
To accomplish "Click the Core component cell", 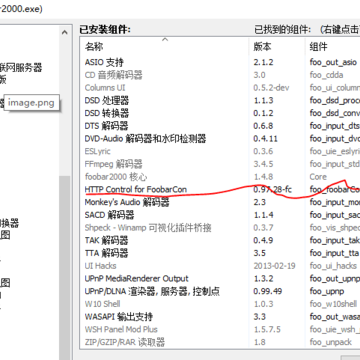I will (318, 177).
